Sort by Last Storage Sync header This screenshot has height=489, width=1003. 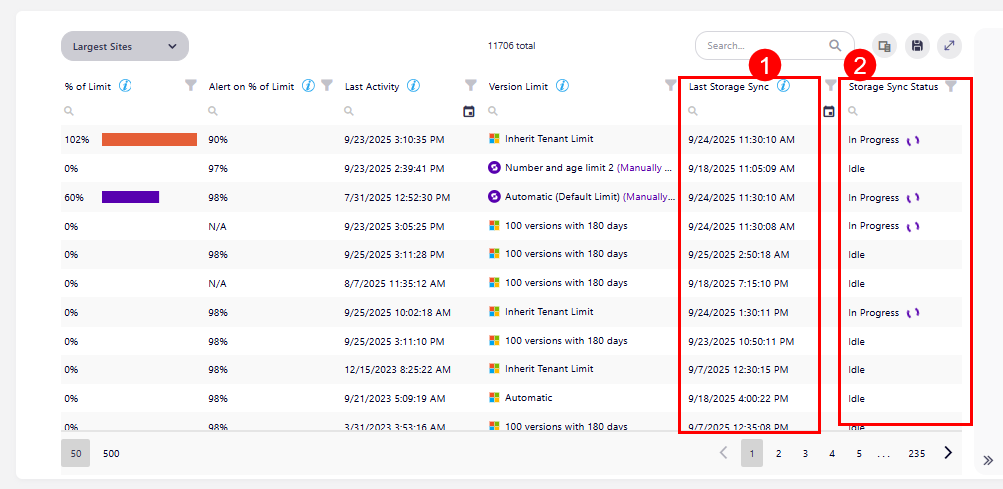click(729, 86)
